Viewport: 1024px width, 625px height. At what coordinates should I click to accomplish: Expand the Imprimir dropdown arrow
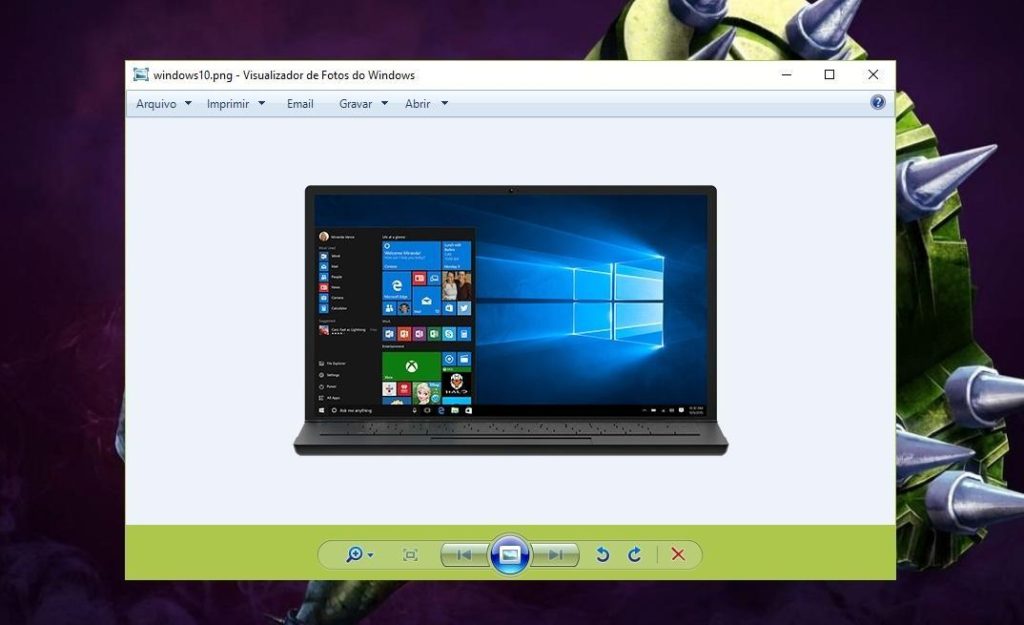261,103
